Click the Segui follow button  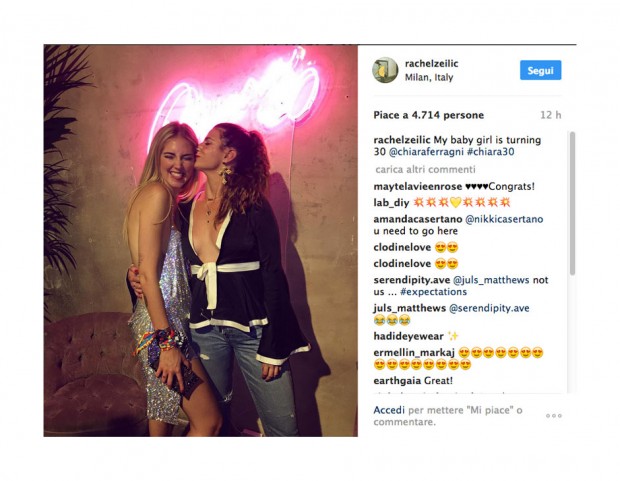click(541, 70)
